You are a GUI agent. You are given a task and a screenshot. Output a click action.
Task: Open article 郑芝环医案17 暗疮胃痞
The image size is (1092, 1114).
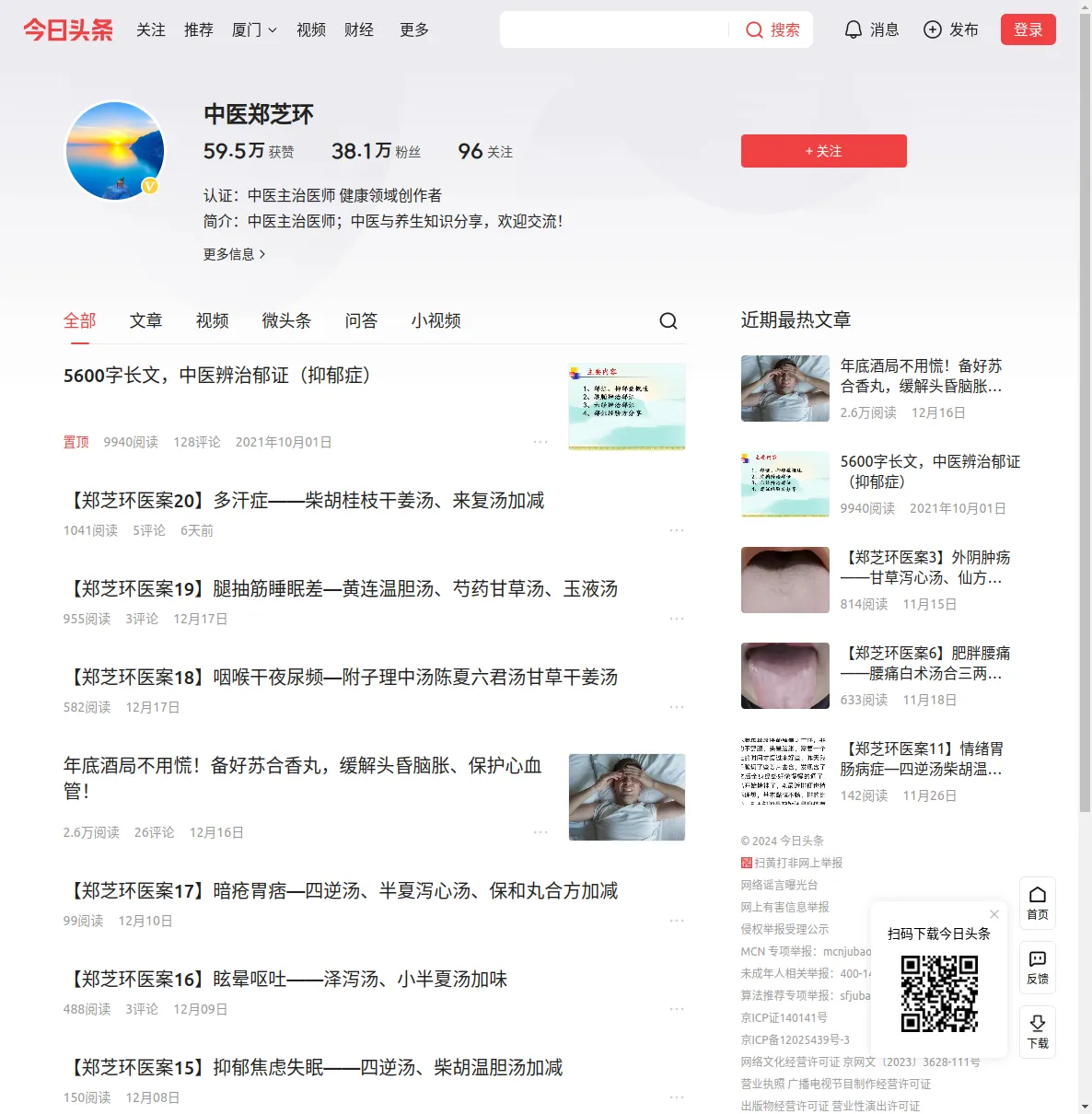point(341,891)
